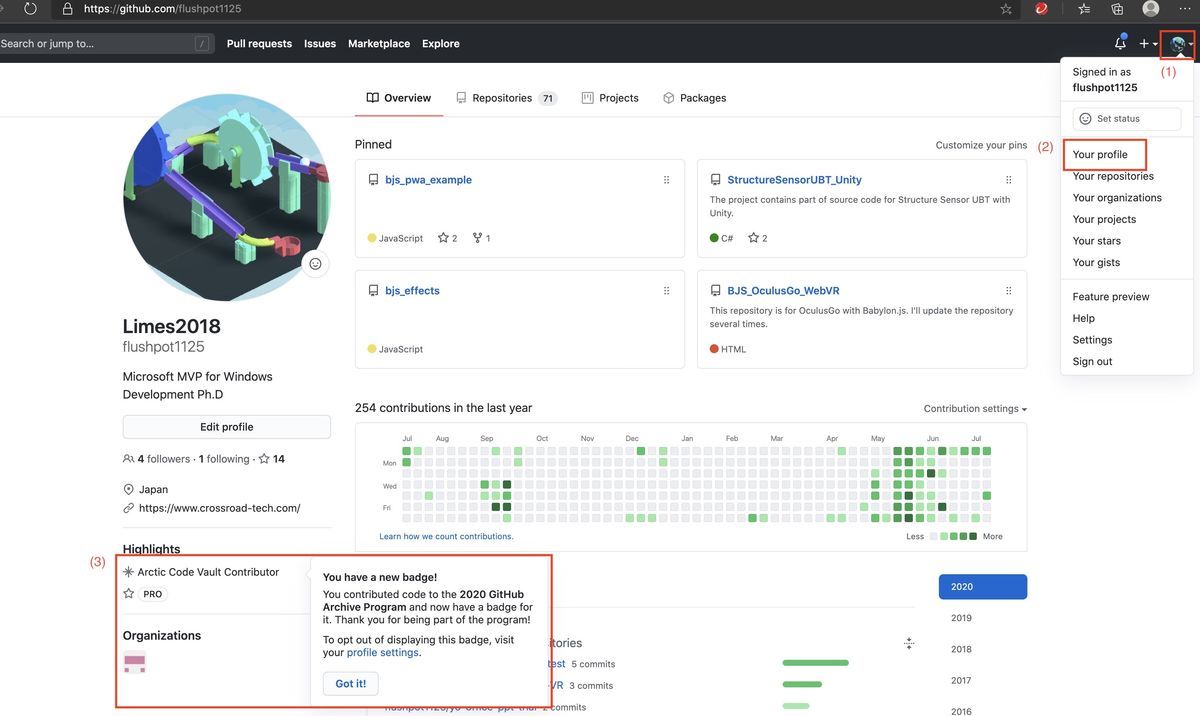
Task: Click the darkest green square in the contribution legend
Action: coord(972,535)
